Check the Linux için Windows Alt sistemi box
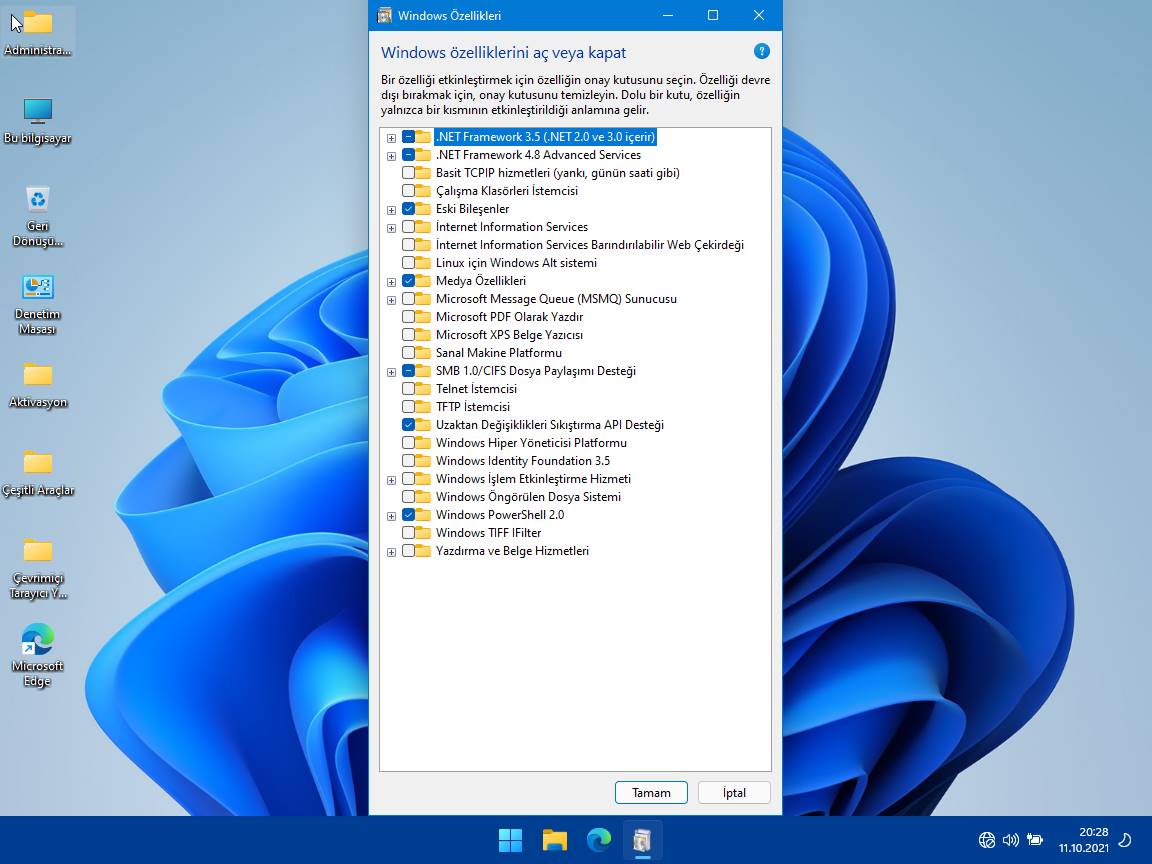This screenshot has height=864, width=1152. pos(409,263)
